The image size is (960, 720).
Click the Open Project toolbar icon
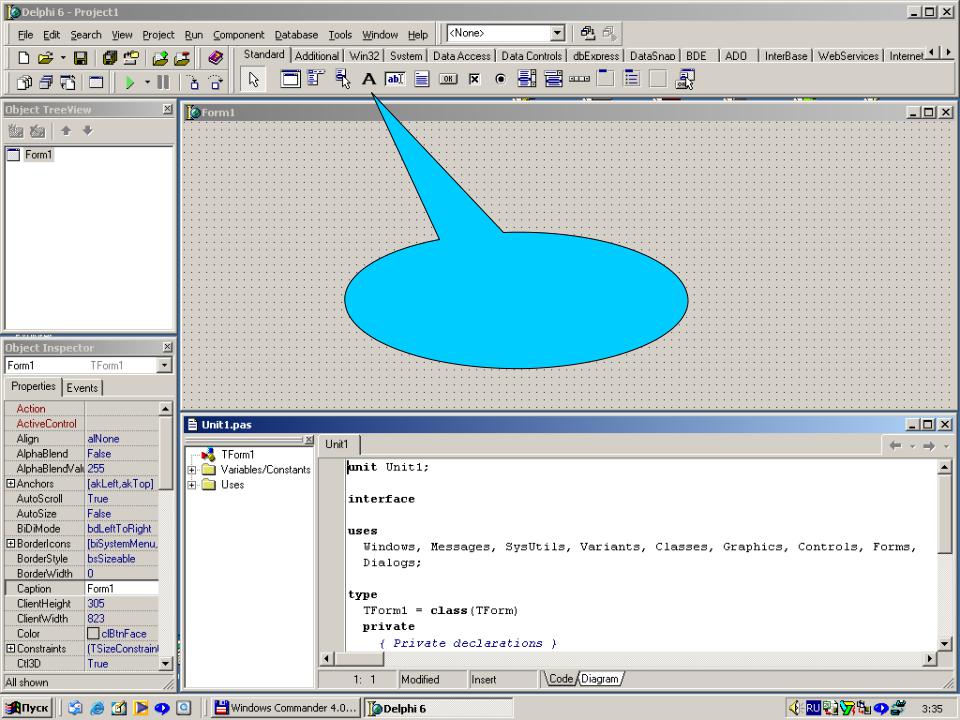click(131, 58)
